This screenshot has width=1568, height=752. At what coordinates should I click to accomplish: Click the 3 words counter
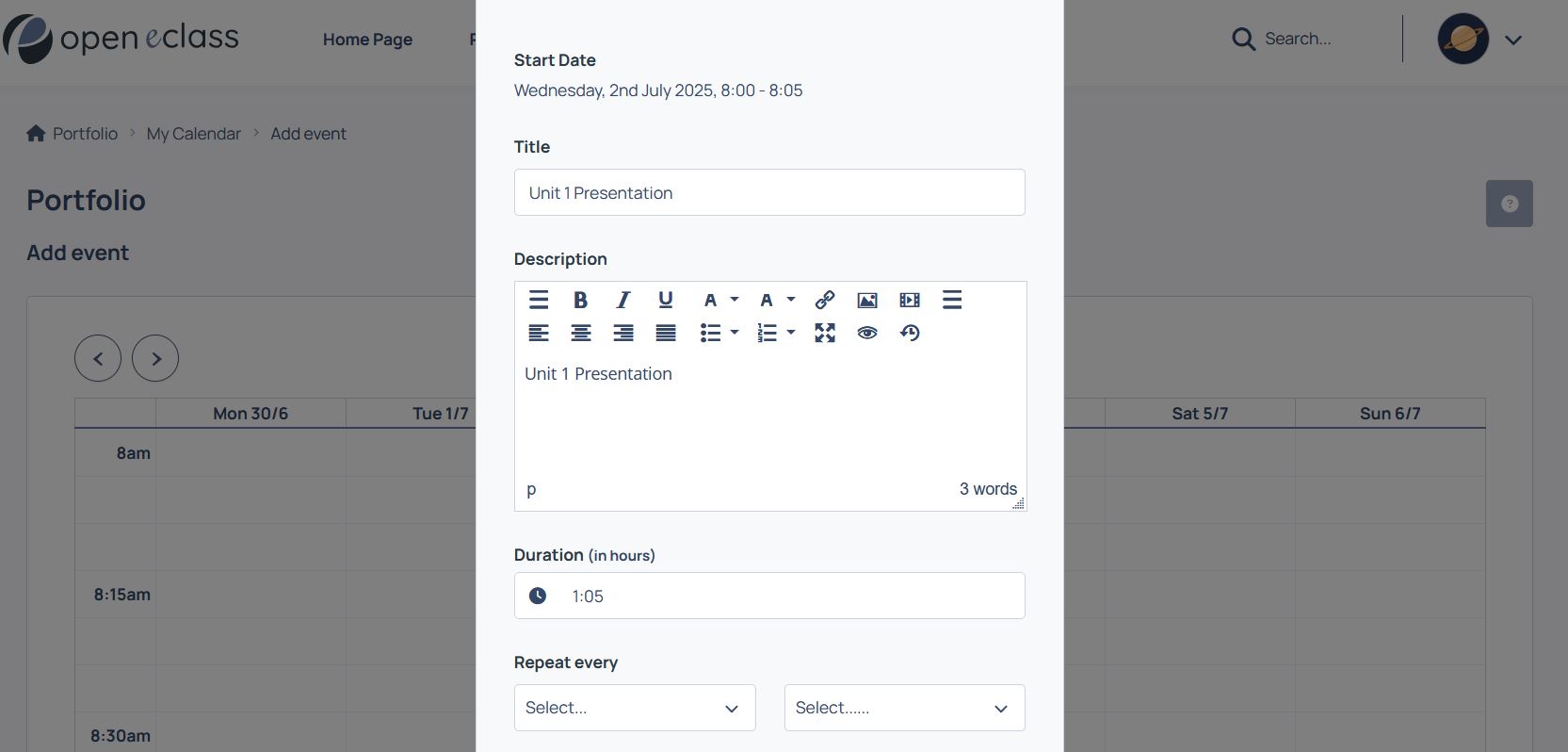(x=988, y=489)
